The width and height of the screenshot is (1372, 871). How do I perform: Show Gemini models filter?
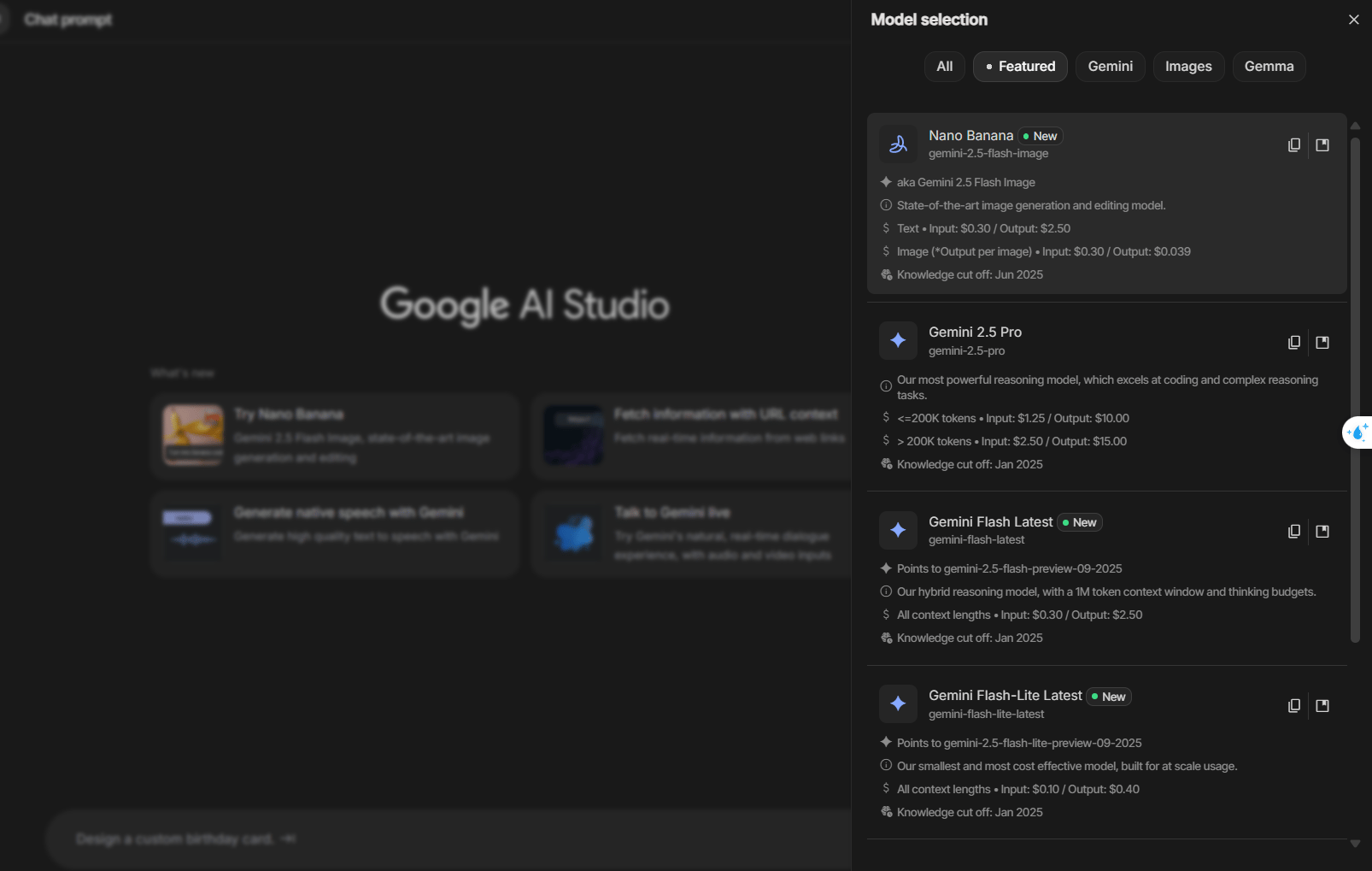click(1110, 67)
